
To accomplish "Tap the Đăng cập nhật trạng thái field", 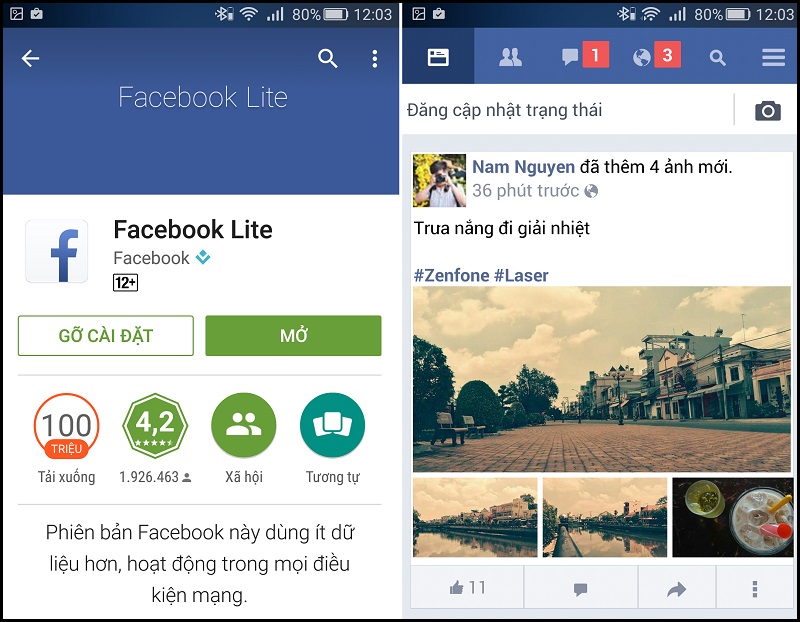I will coord(567,110).
